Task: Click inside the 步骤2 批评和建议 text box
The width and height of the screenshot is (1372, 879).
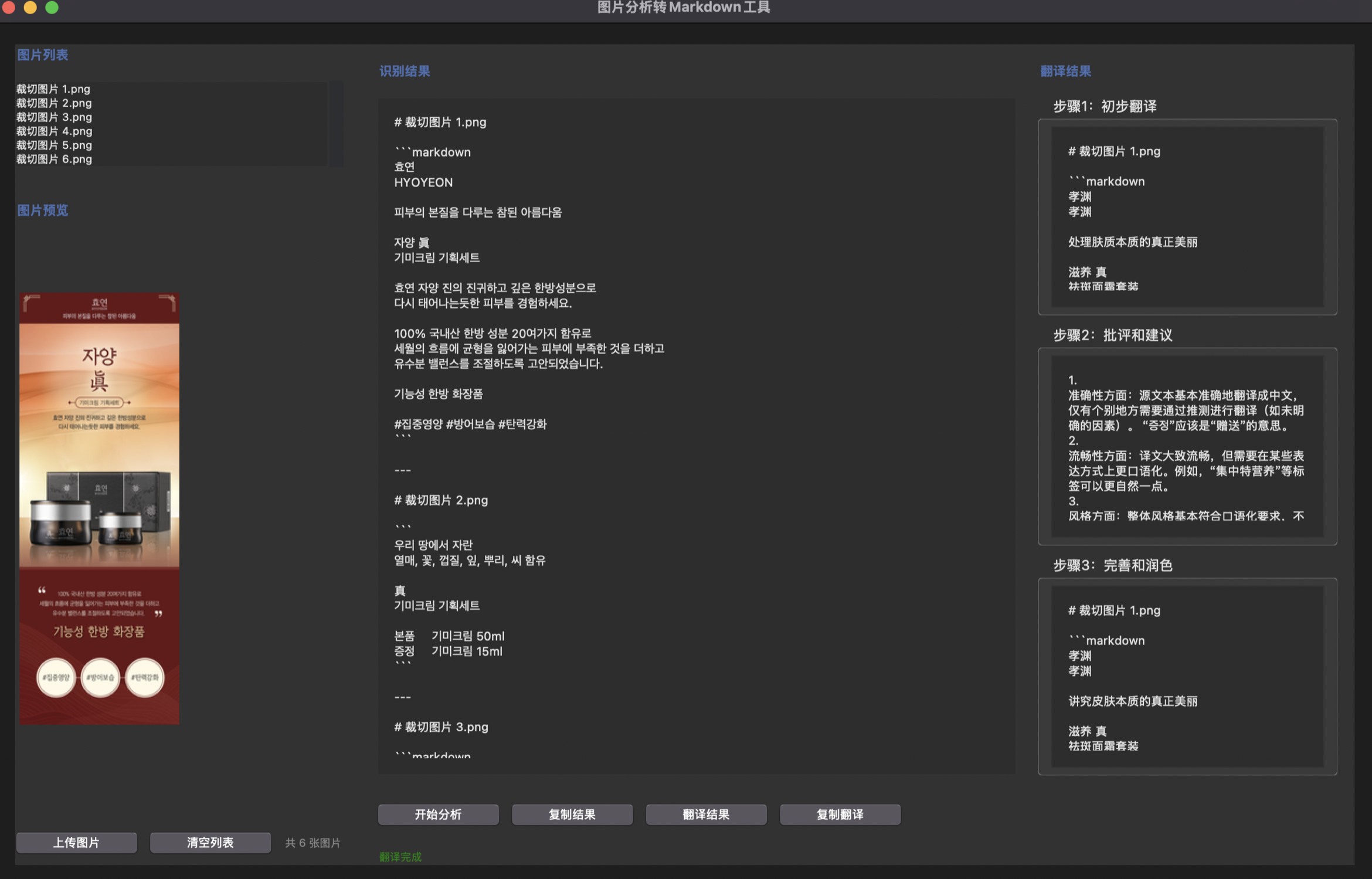Action: pyautogui.click(x=1187, y=446)
